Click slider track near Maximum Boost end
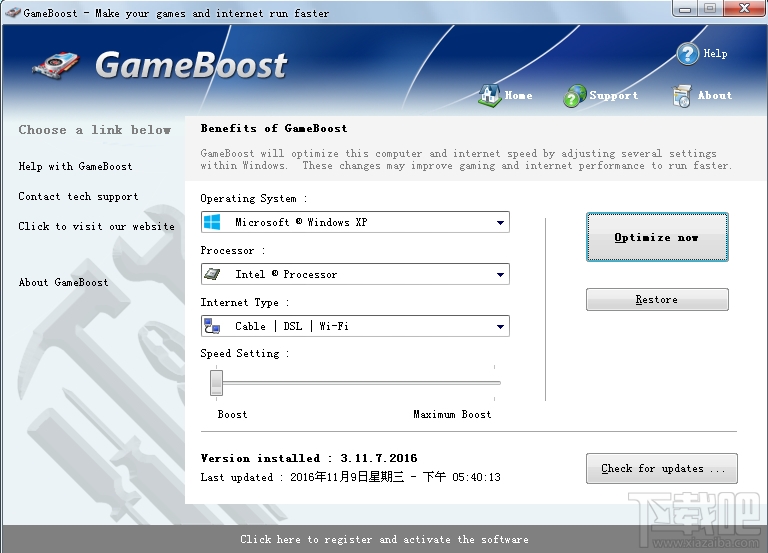The image size is (768, 553). 492,383
